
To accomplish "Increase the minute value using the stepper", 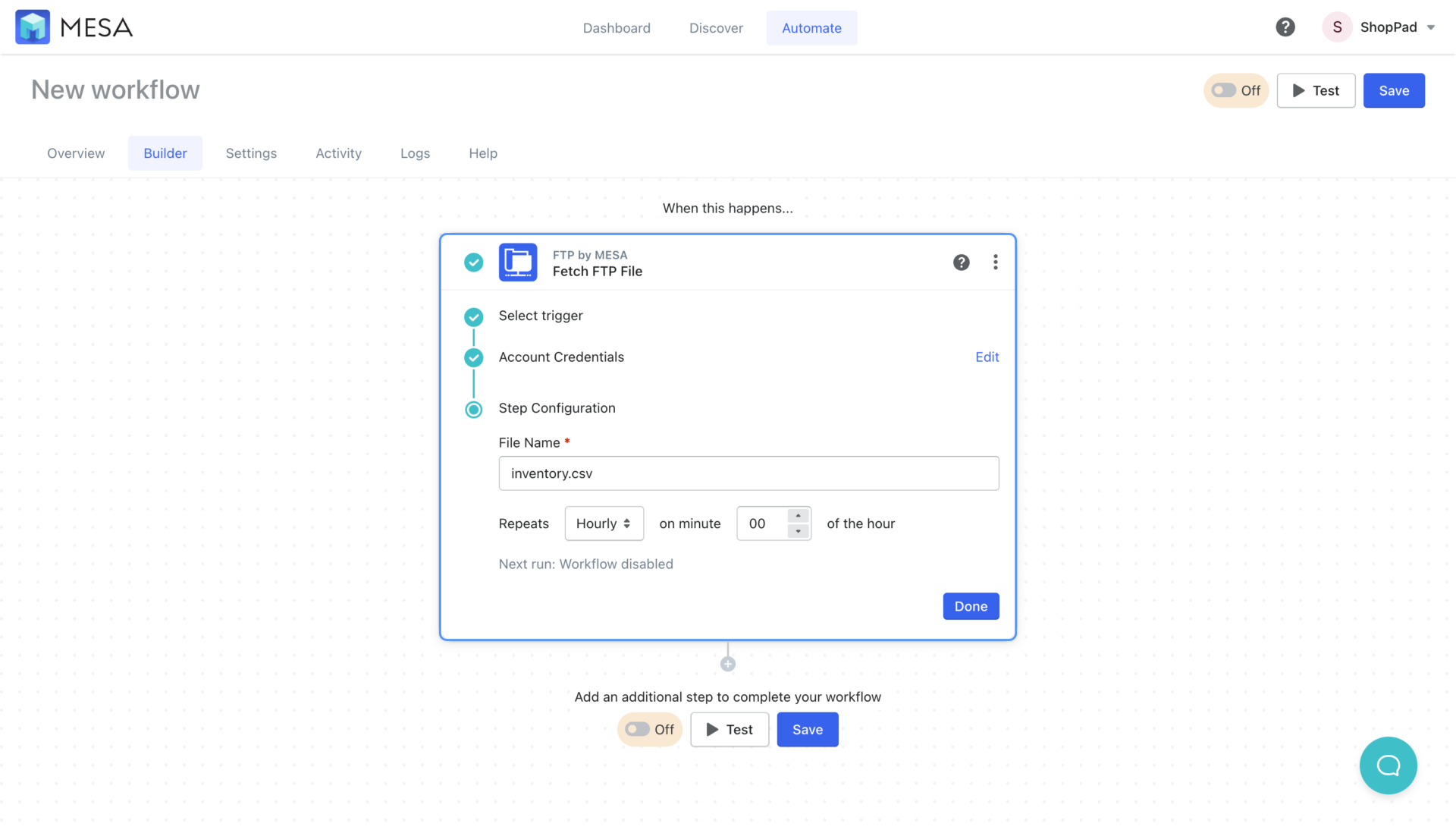I will pyautogui.click(x=797, y=517).
